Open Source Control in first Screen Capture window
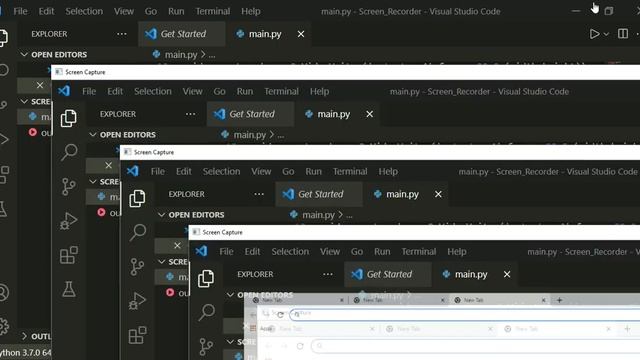The width and height of the screenshot is (640, 360). [x=69, y=187]
